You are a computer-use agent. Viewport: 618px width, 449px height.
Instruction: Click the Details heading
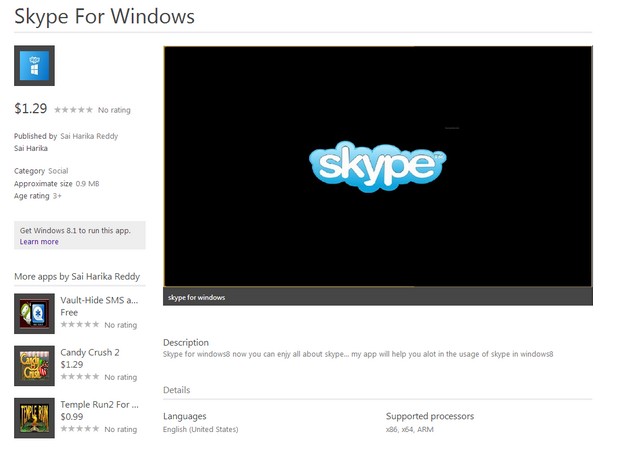(177, 390)
